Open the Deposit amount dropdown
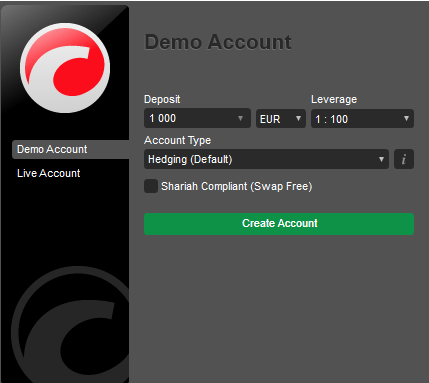Image resolution: width=429 pixels, height=383 pixels. (197, 118)
